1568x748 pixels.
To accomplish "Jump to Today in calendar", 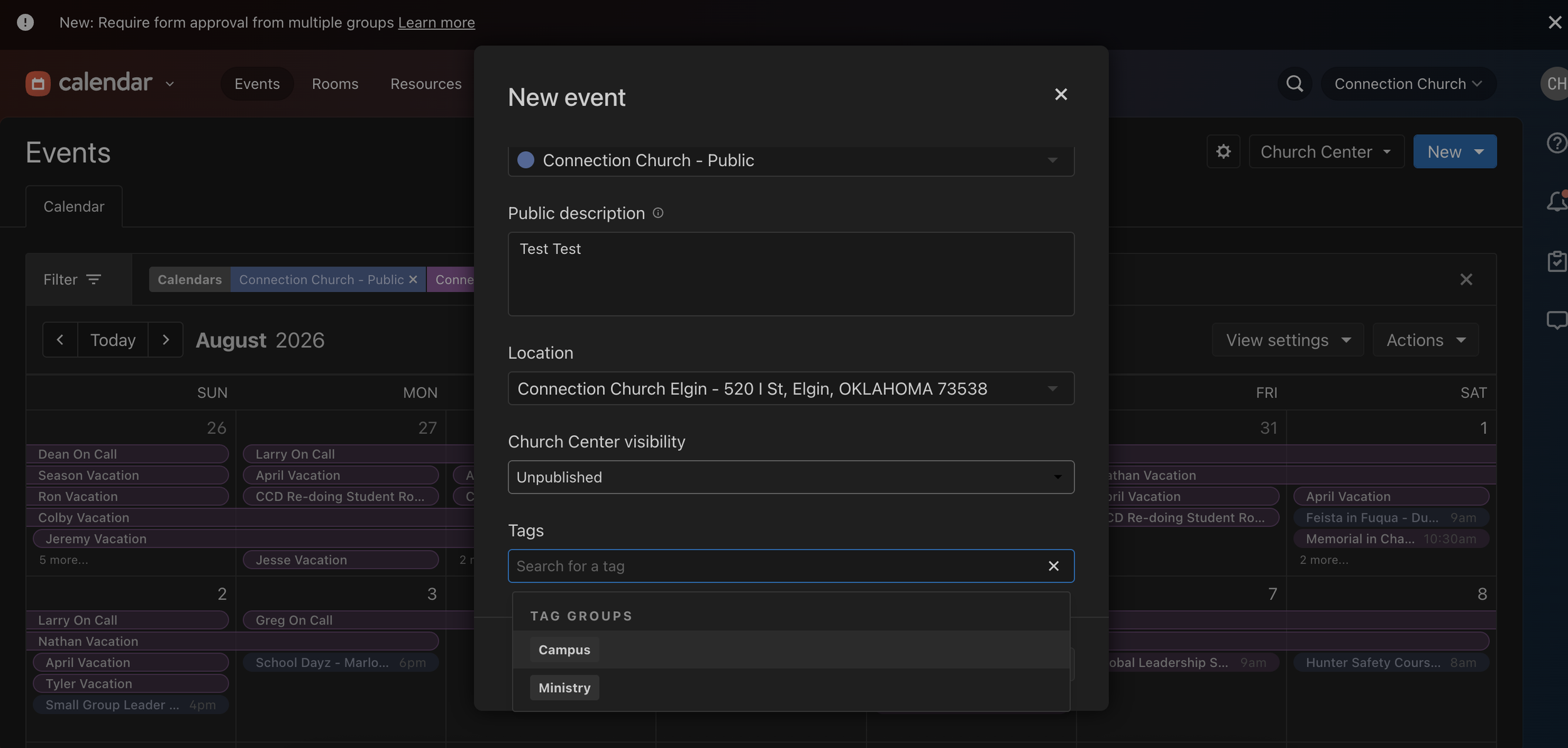I will click(x=113, y=340).
